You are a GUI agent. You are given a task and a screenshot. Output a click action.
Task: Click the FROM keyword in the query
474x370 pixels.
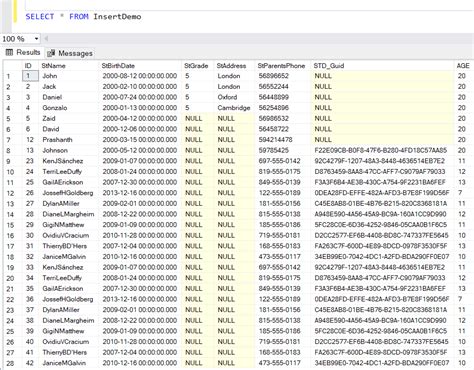tap(79, 17)
